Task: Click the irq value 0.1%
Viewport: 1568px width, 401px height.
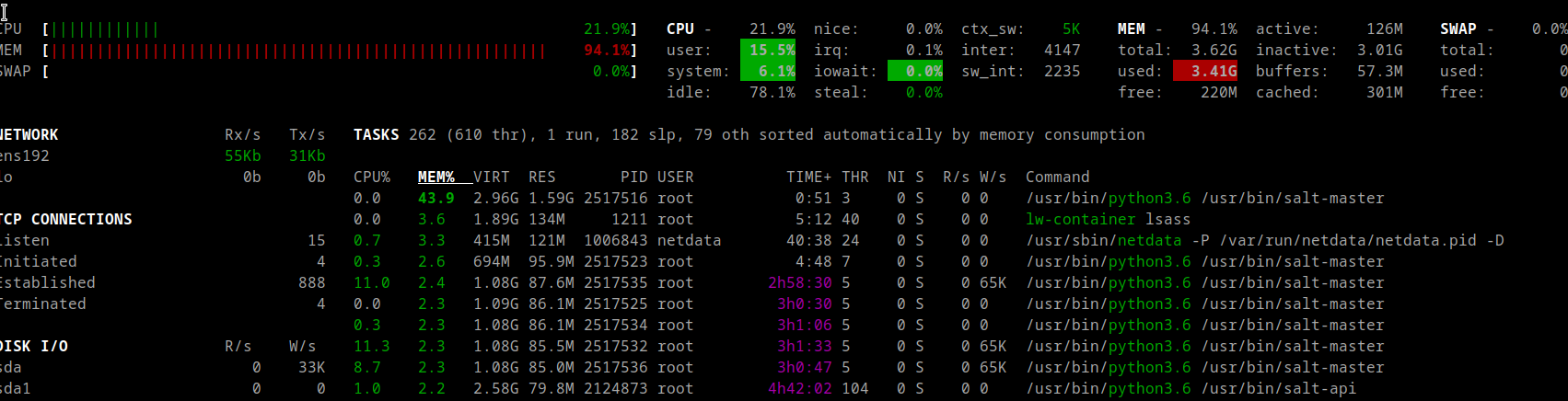Action: (924, 51)
